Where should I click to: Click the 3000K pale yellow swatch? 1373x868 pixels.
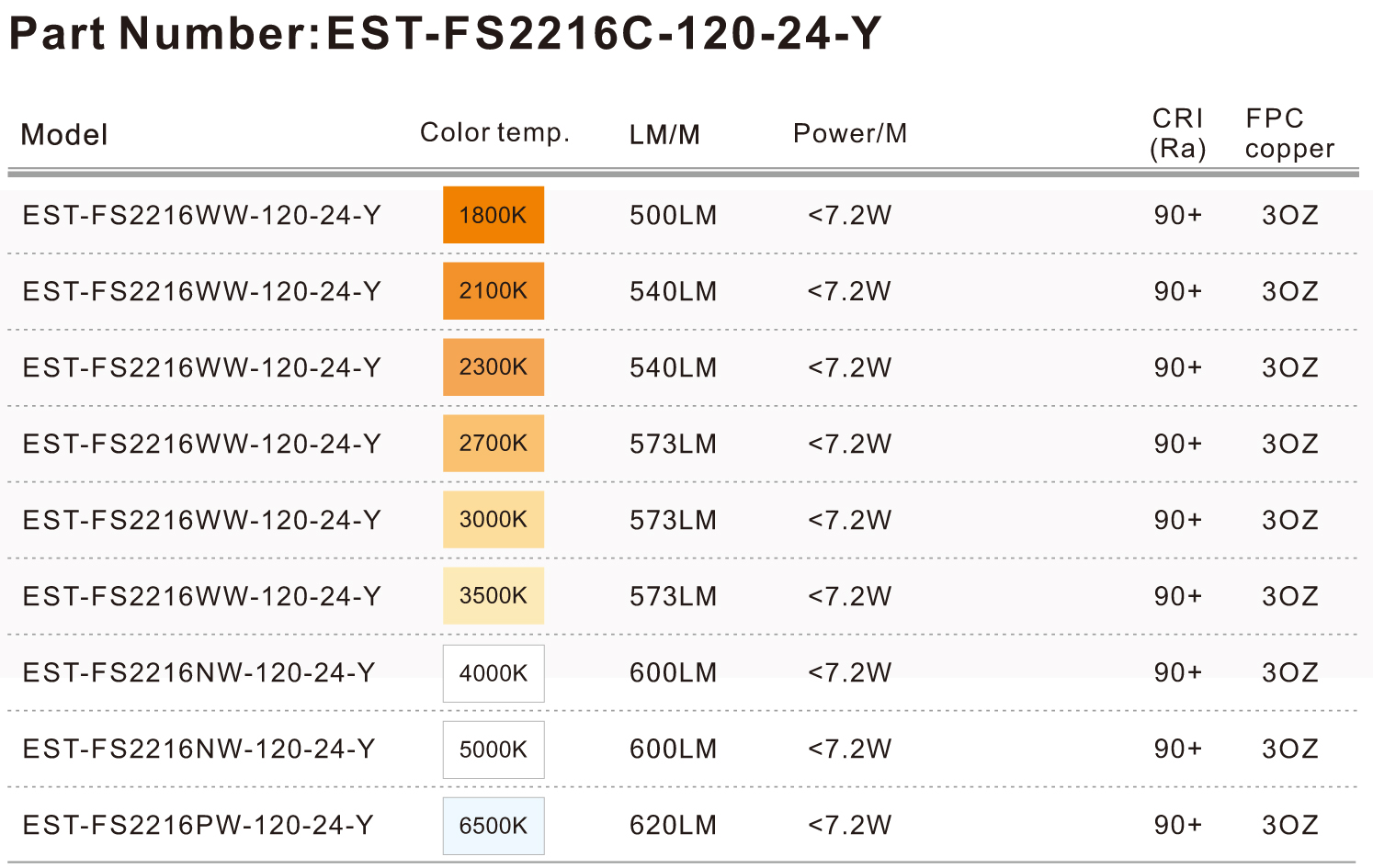click(x=494, y=520)
